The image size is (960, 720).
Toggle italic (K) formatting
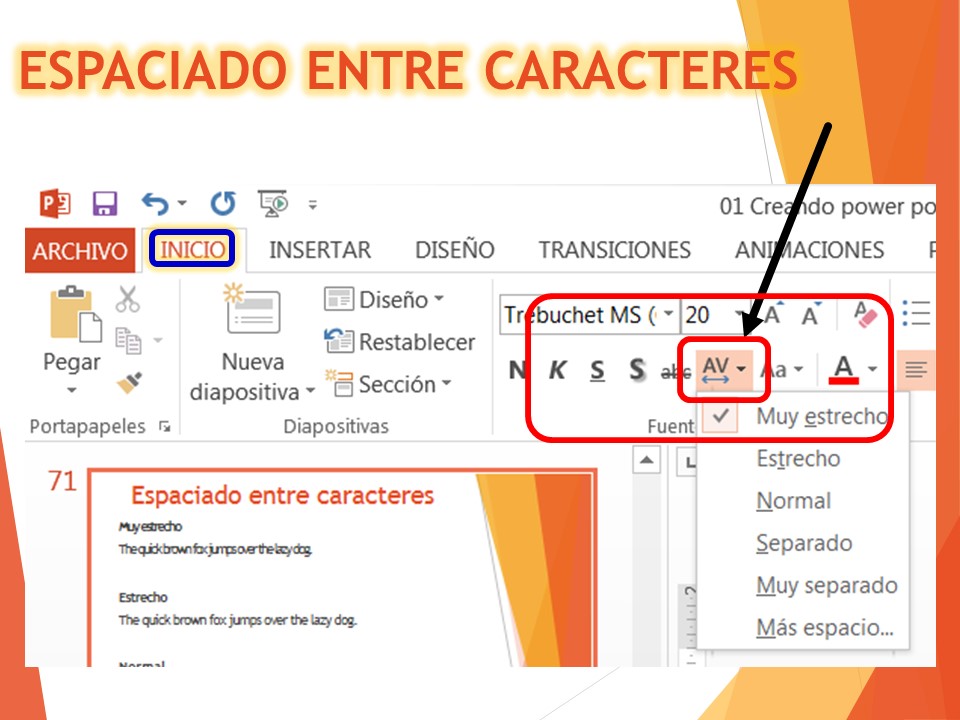pos(557,370)
